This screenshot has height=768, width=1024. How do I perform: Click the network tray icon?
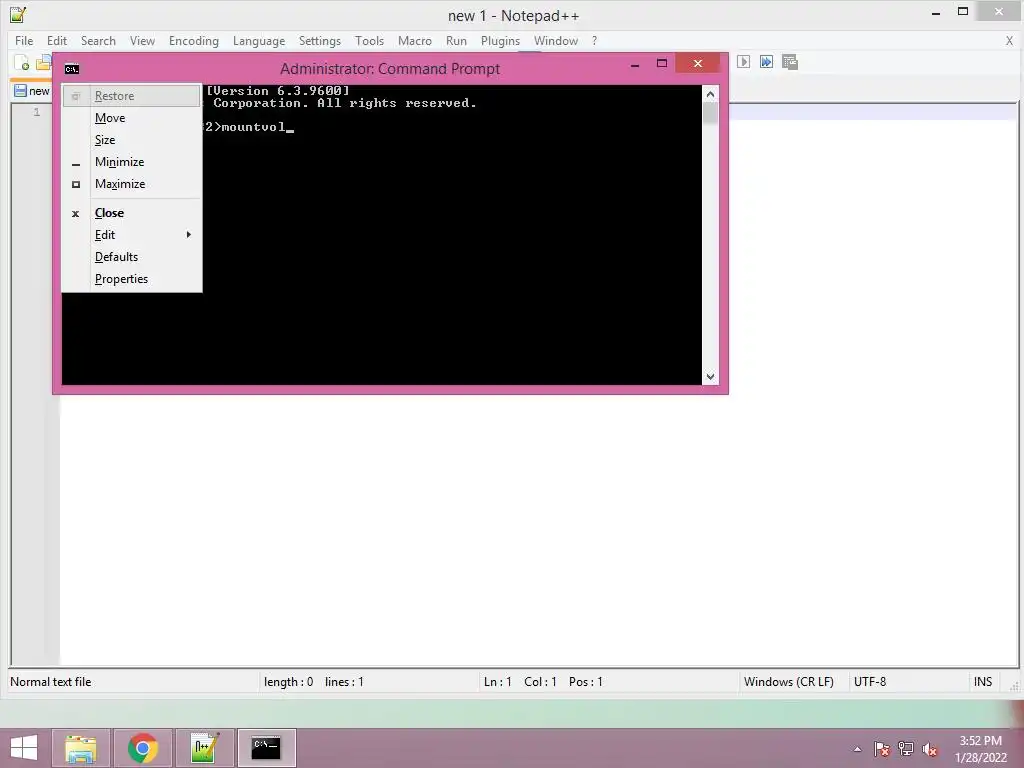pyautogui.click(x=906, y=749)
